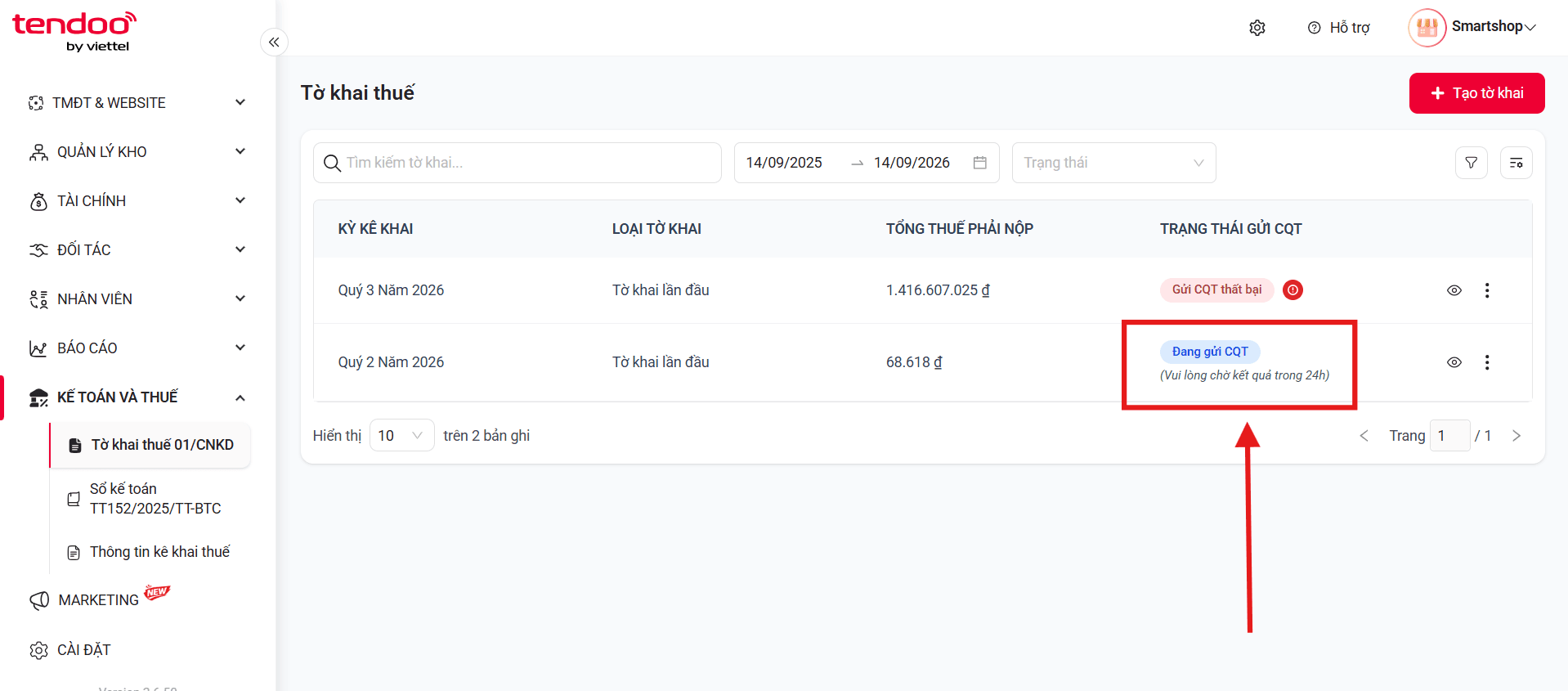Open Thông tin kê khai thuế menu item
The width and height of the screenshot is (1568, 691).
159,552
